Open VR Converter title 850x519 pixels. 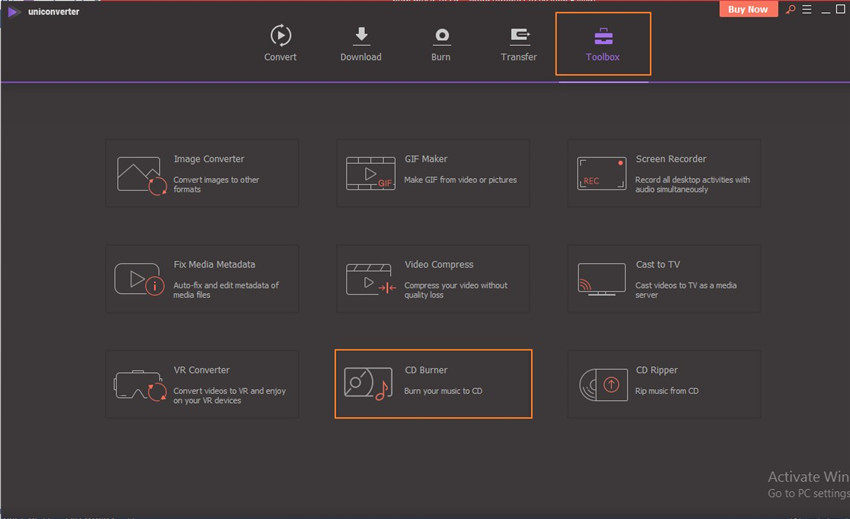tap(202, 370)
